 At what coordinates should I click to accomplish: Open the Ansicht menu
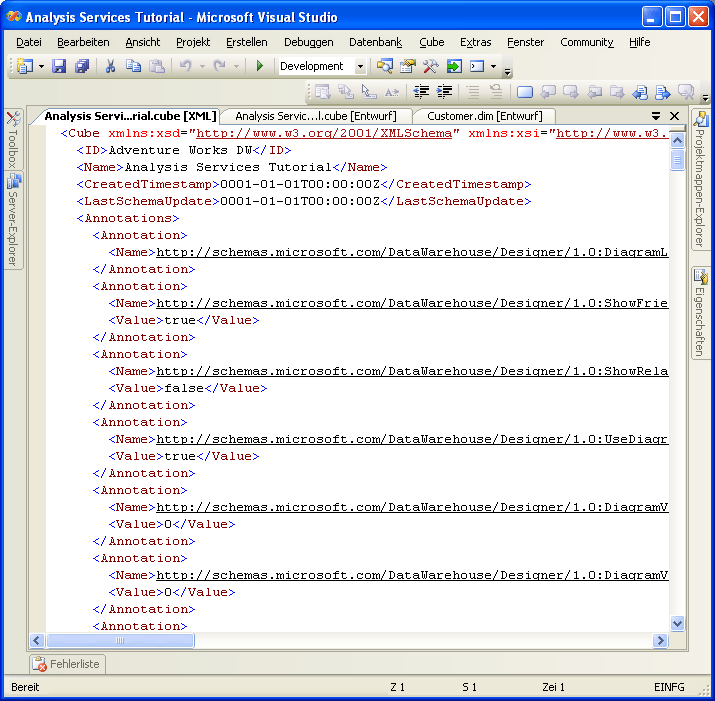click(x=143, y=42)
